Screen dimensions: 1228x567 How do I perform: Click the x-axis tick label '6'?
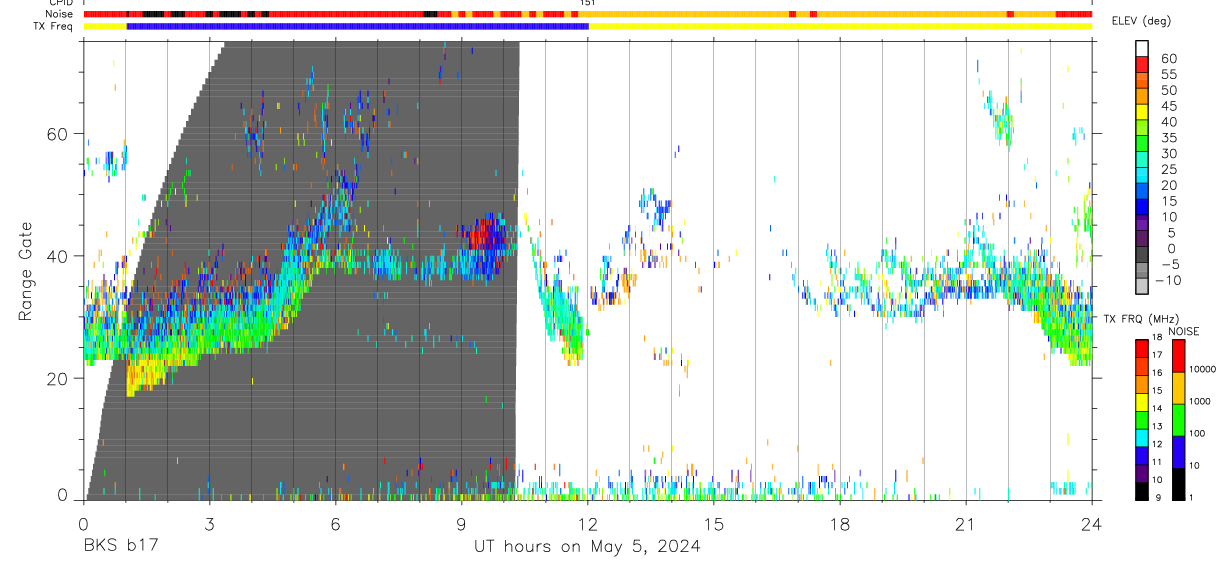(x=335, y=524)
